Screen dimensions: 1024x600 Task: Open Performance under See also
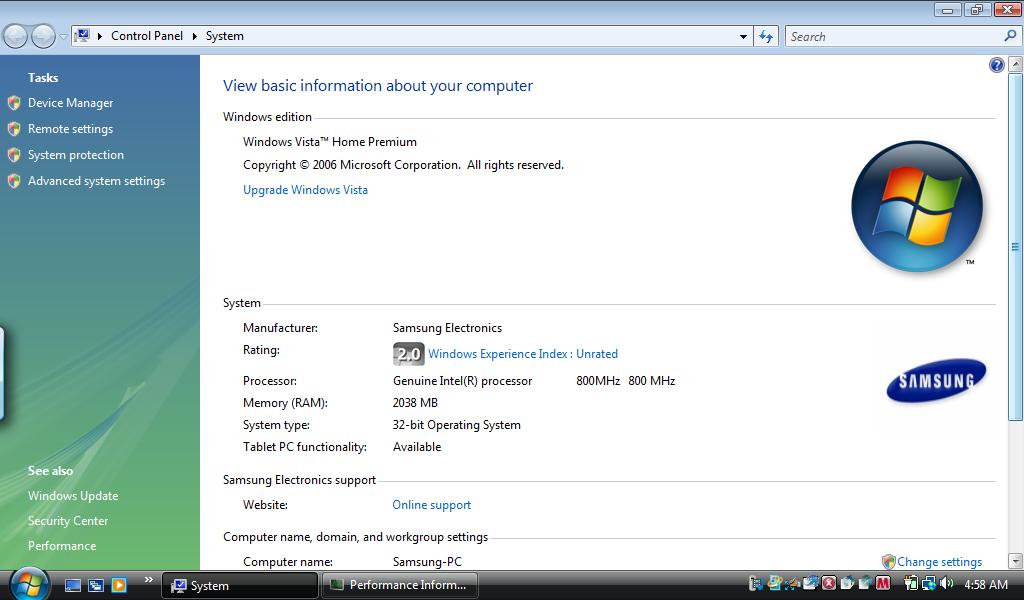coord(62,546)
